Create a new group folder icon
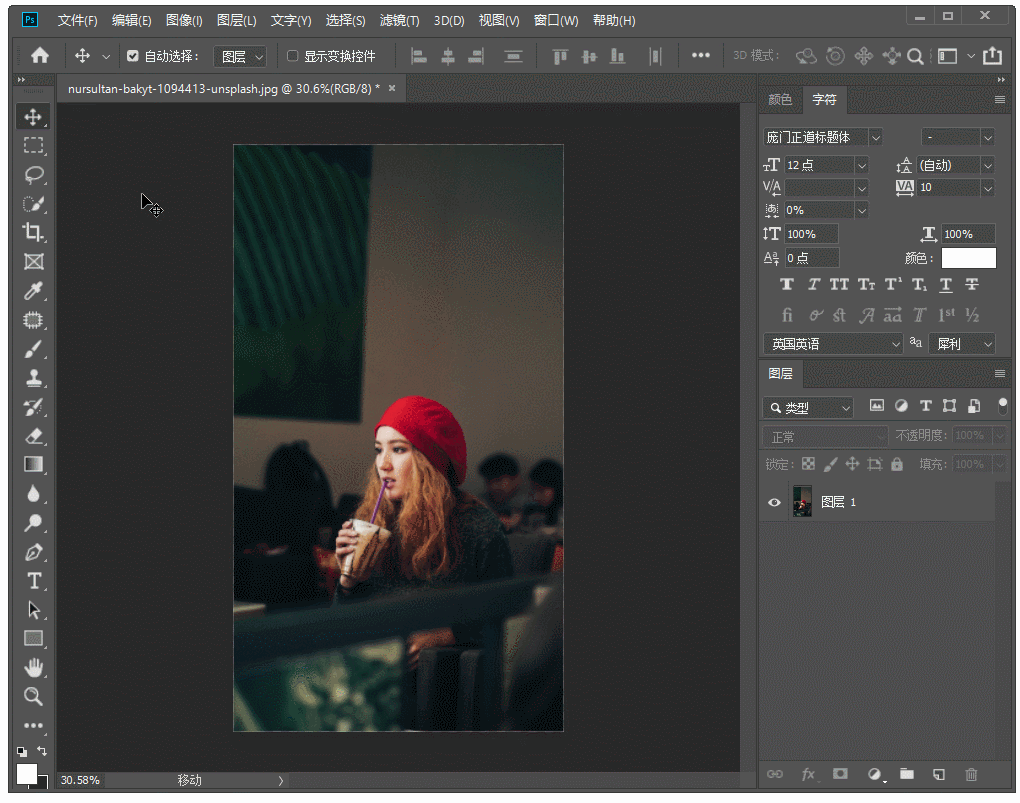Image resolution: width=1020 pixels, height=803 pixels. click(x=907, y=774)
